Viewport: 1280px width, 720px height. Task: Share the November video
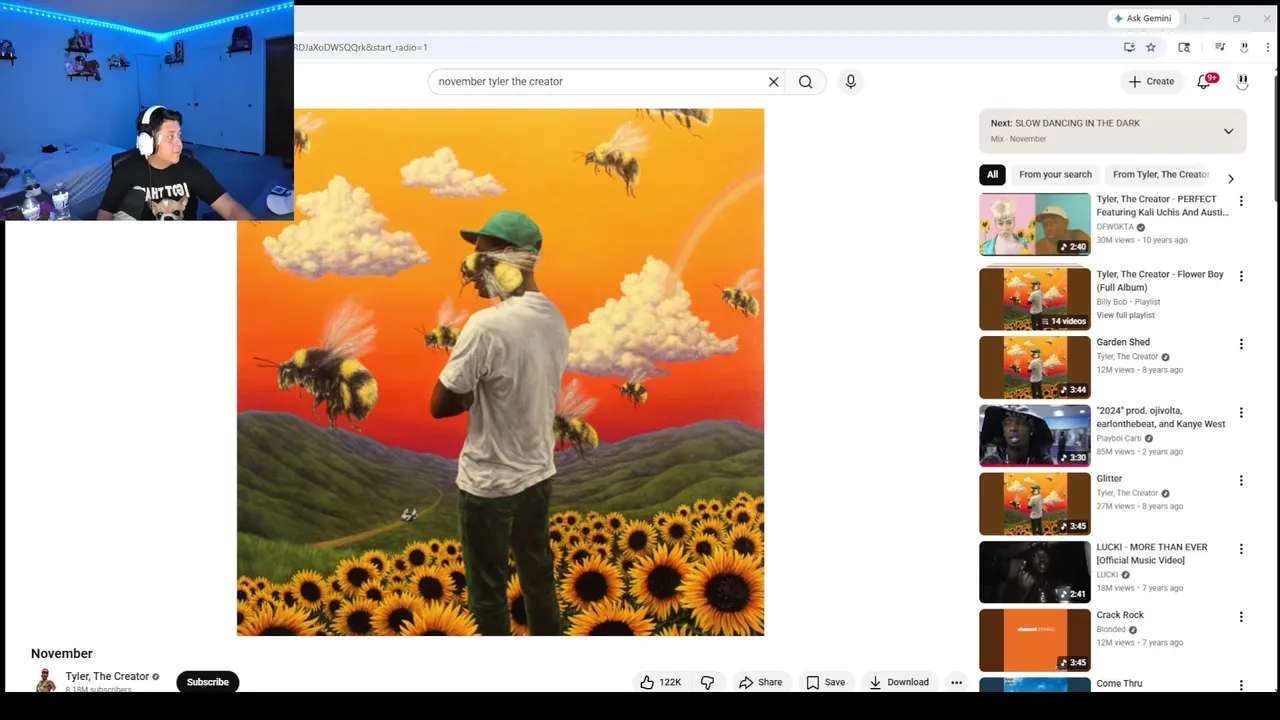point(760,682)
